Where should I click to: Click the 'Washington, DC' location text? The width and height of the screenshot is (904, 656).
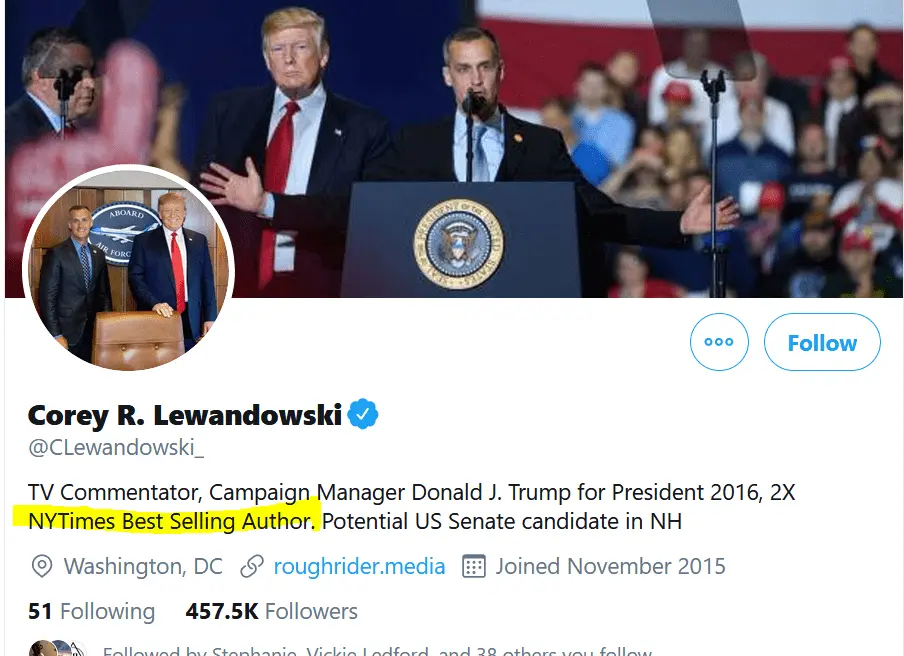click(x=143, y=567)
